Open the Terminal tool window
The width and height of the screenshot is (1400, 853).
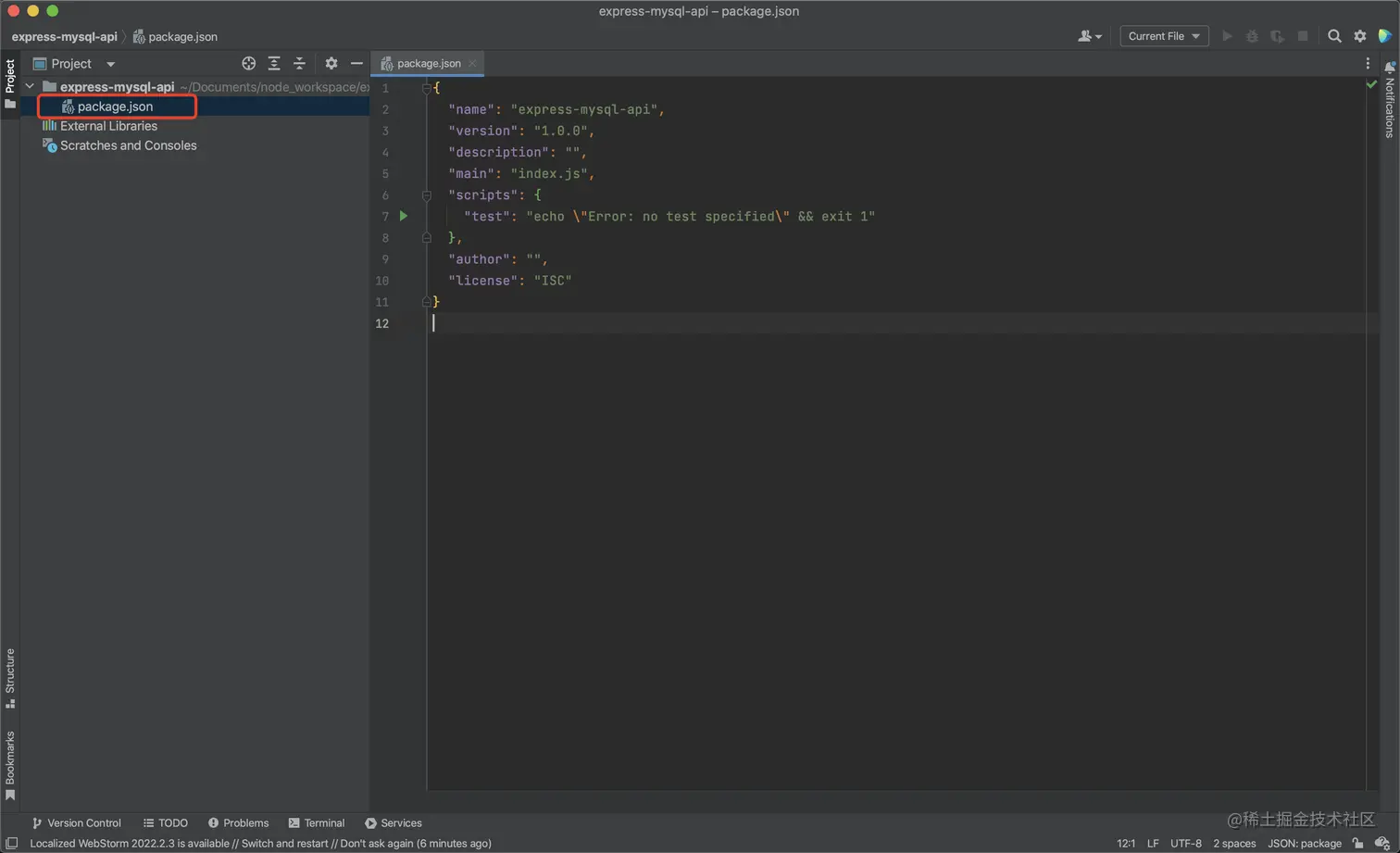tap(317, 822)
